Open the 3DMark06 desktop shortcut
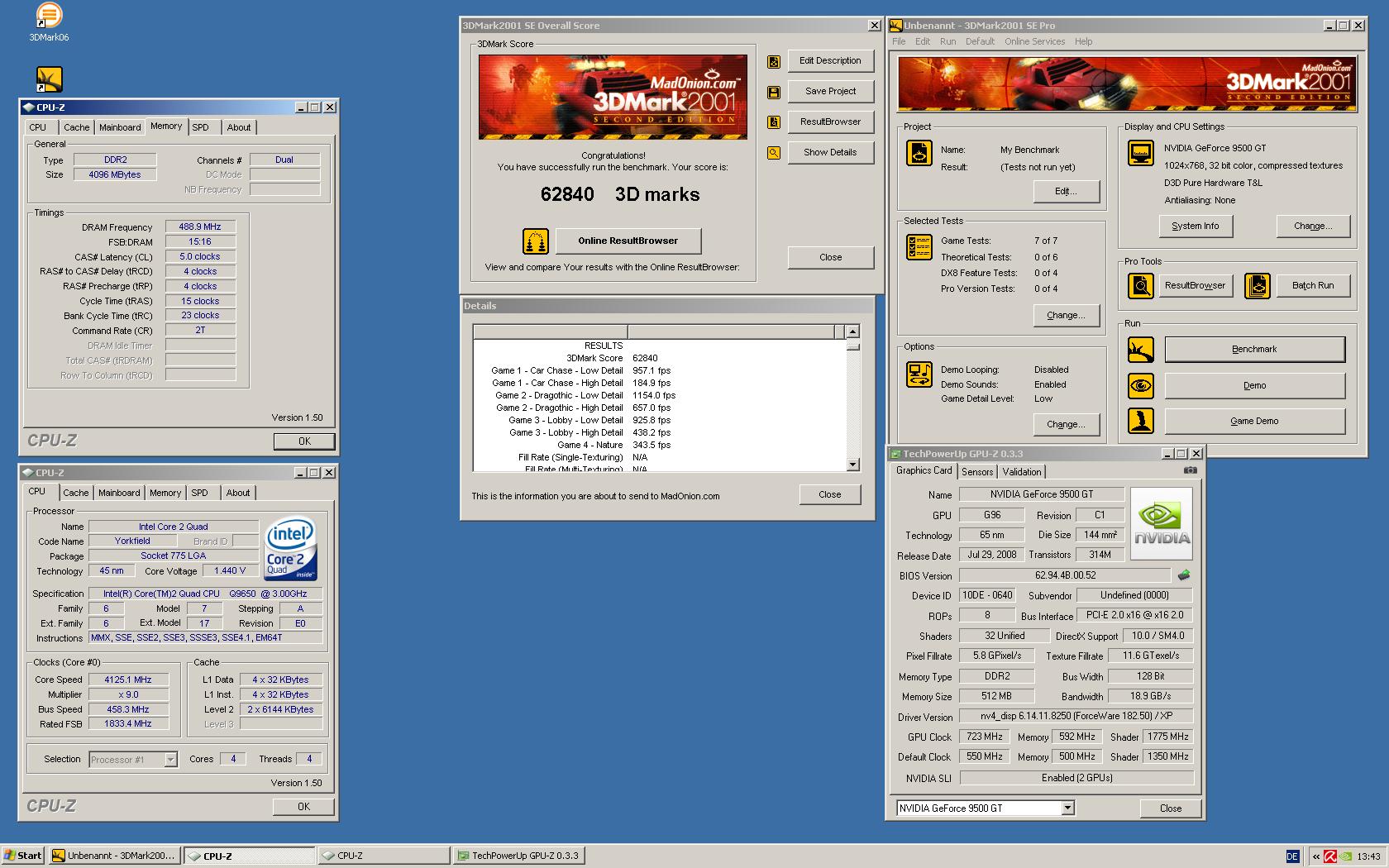This screenshot has width=1389, height=868. click(x=49, y=22)
